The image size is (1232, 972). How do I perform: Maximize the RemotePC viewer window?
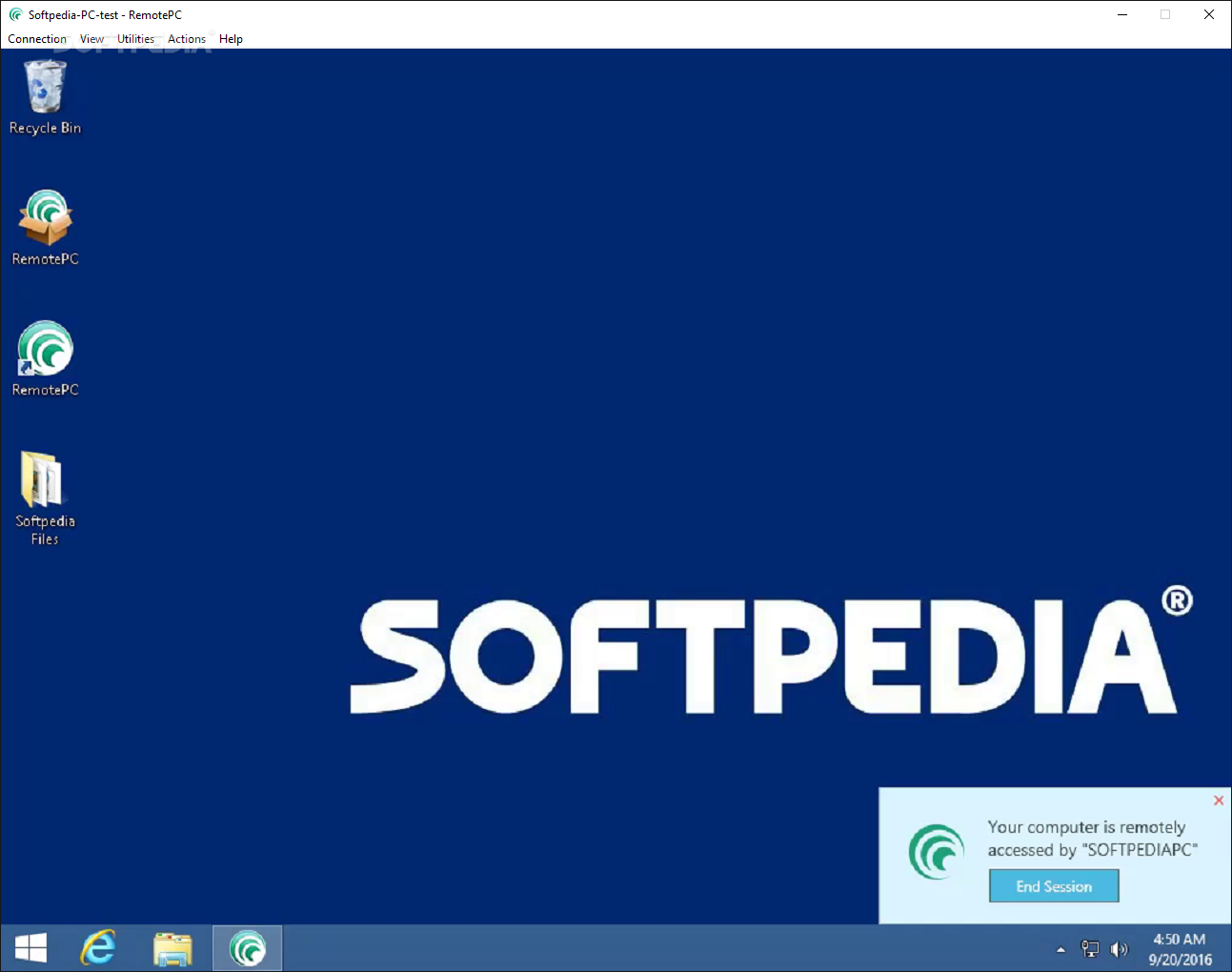(1165, 14)
